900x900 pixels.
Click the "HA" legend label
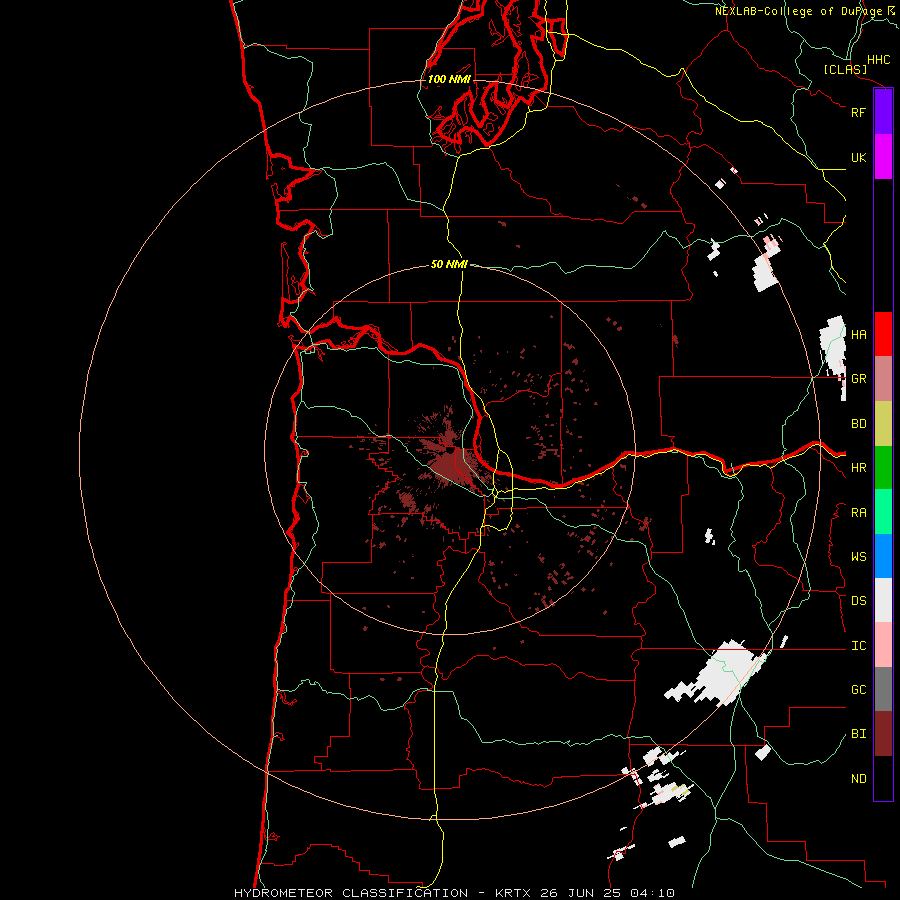coord(858,334)
